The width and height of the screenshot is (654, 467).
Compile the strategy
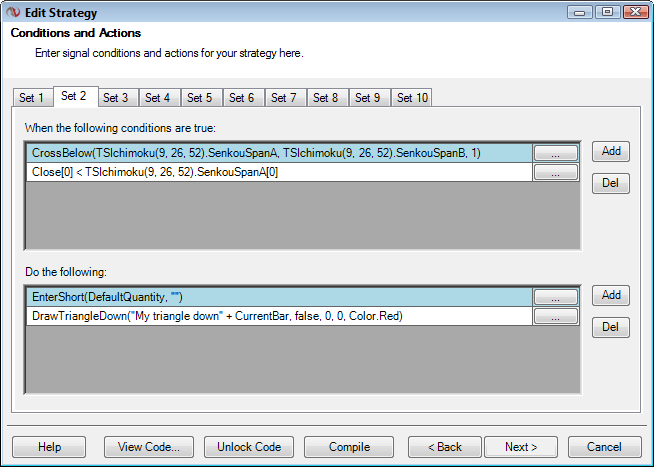tap(349, 447)
